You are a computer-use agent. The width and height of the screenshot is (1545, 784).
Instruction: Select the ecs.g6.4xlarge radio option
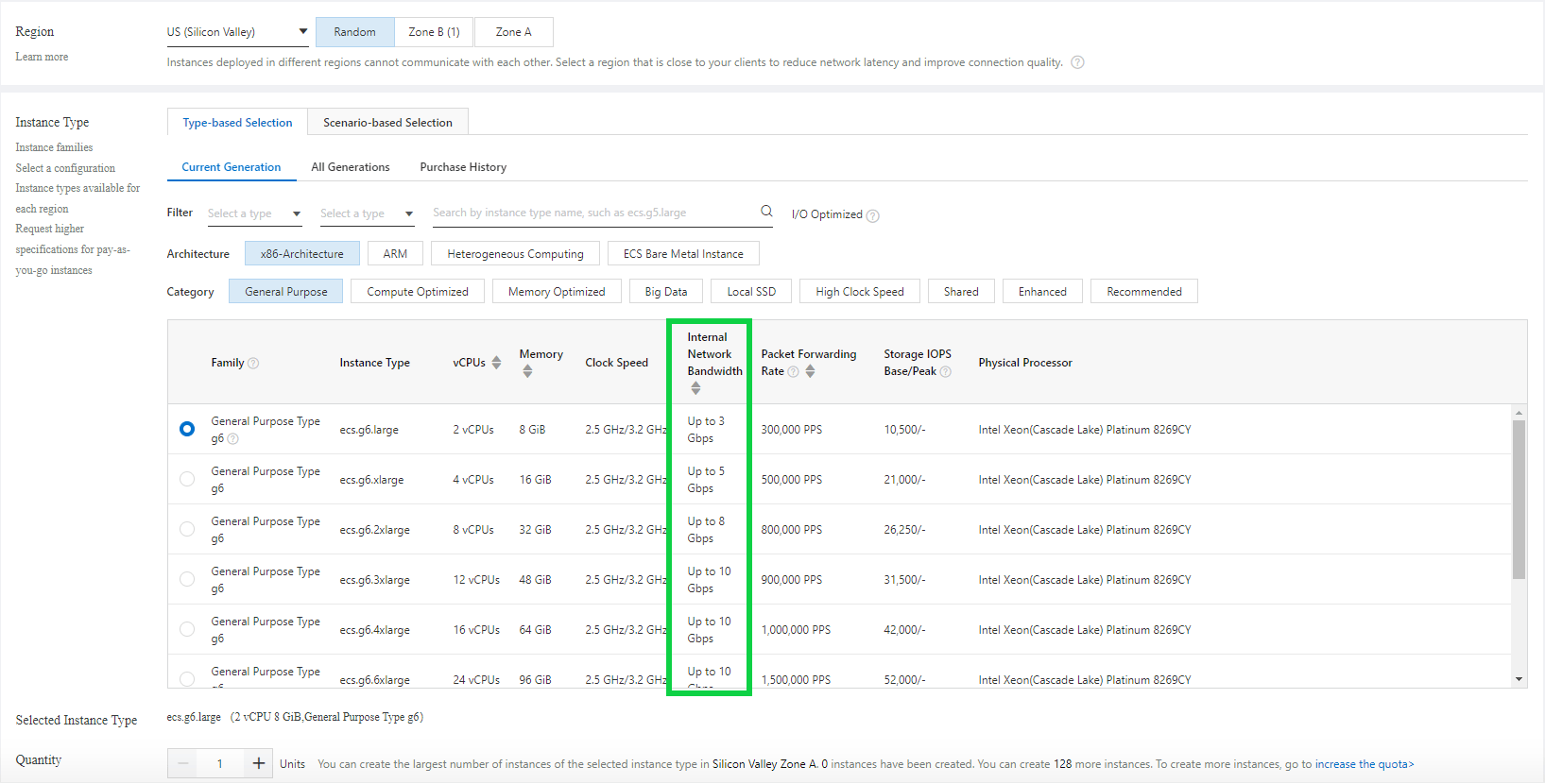[x=187, y=629]
